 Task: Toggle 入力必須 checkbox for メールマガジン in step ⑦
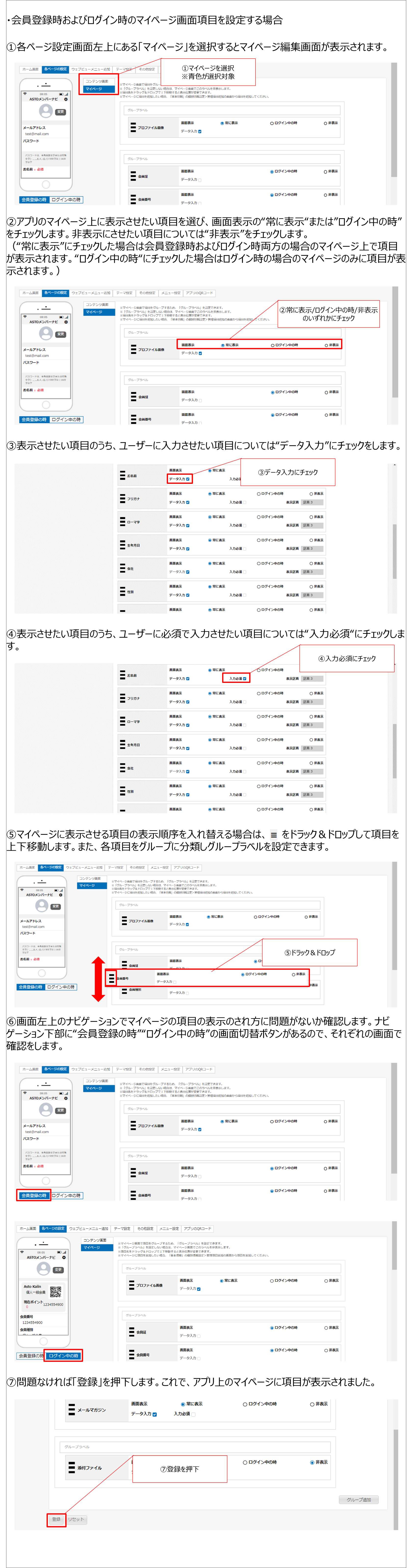(x=193, y=1414)
